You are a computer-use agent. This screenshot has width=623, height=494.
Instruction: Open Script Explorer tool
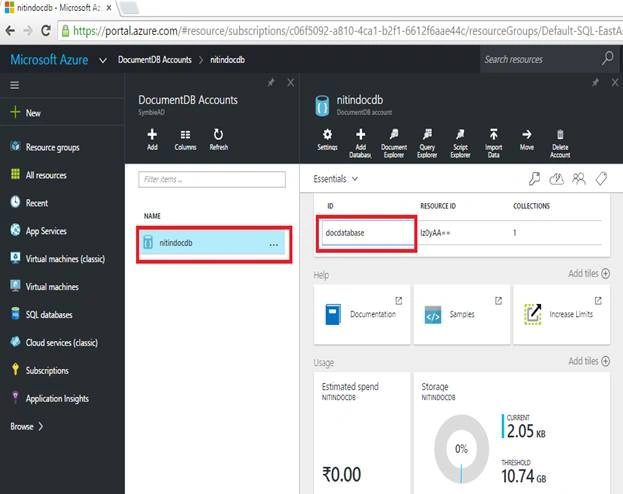click(x=460, y=143)
